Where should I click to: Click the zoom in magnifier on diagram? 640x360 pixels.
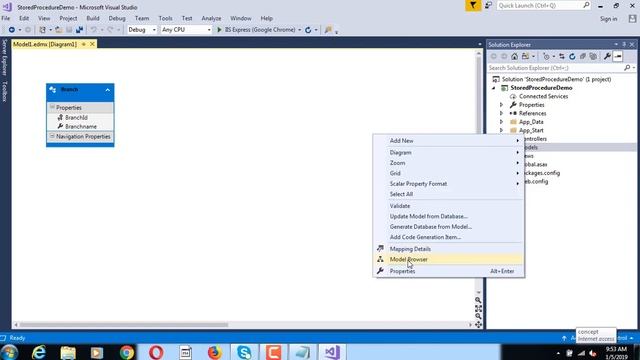478,300
